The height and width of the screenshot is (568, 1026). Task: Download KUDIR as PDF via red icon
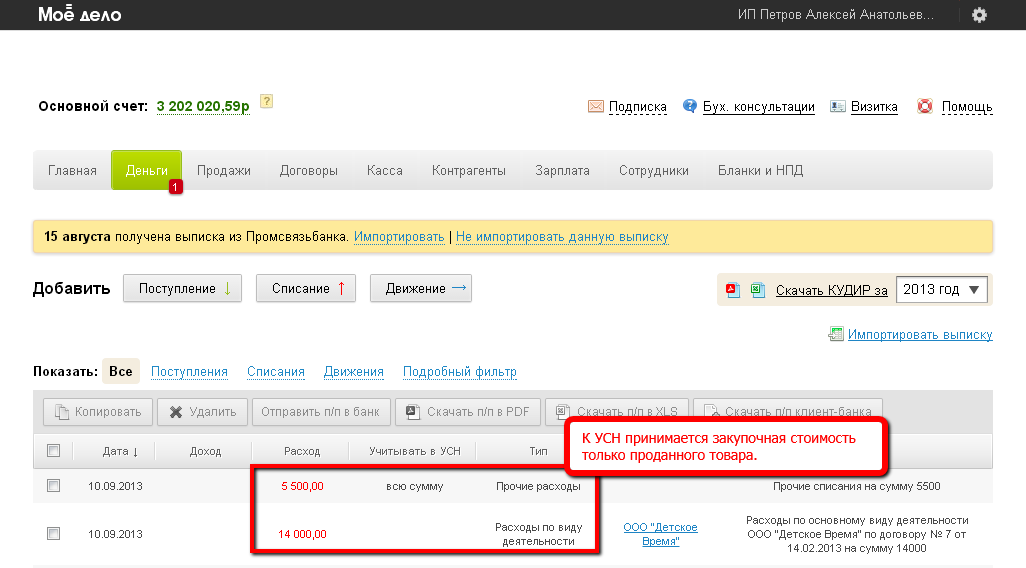tap(733, 289)
